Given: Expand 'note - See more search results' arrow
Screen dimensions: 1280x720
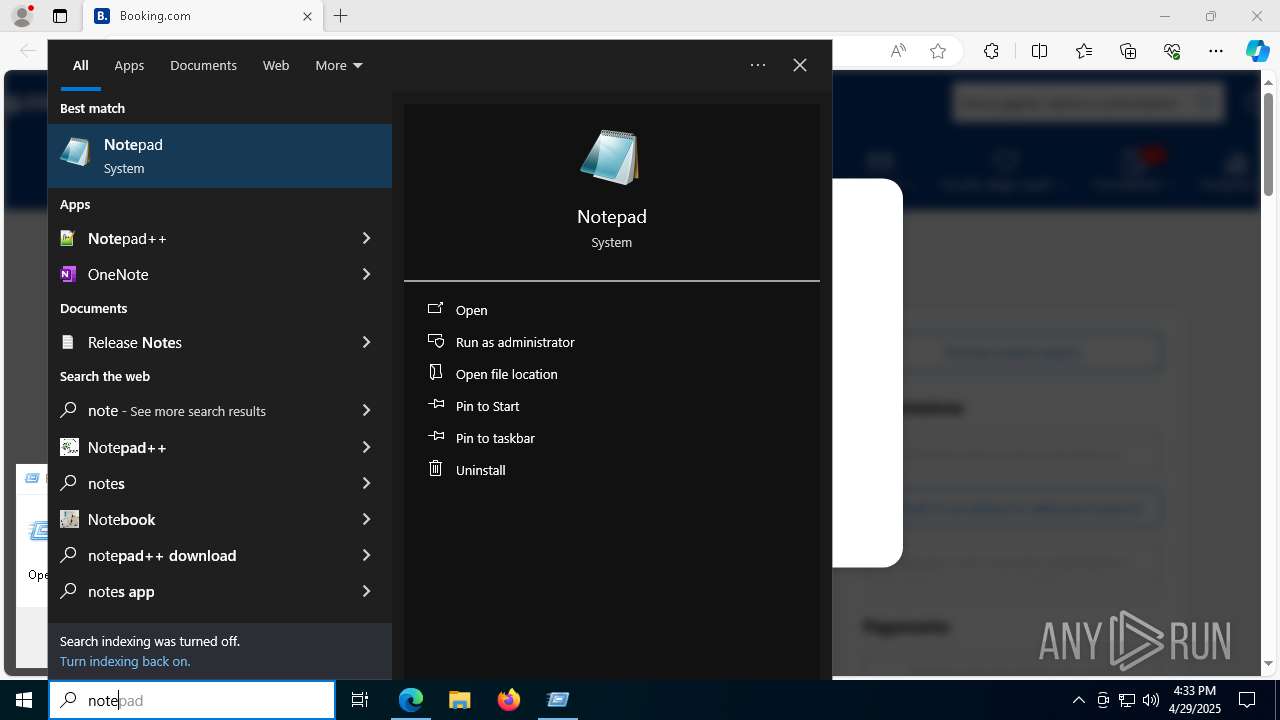Looking at the screenshot, I should click(x=366, y=410).
